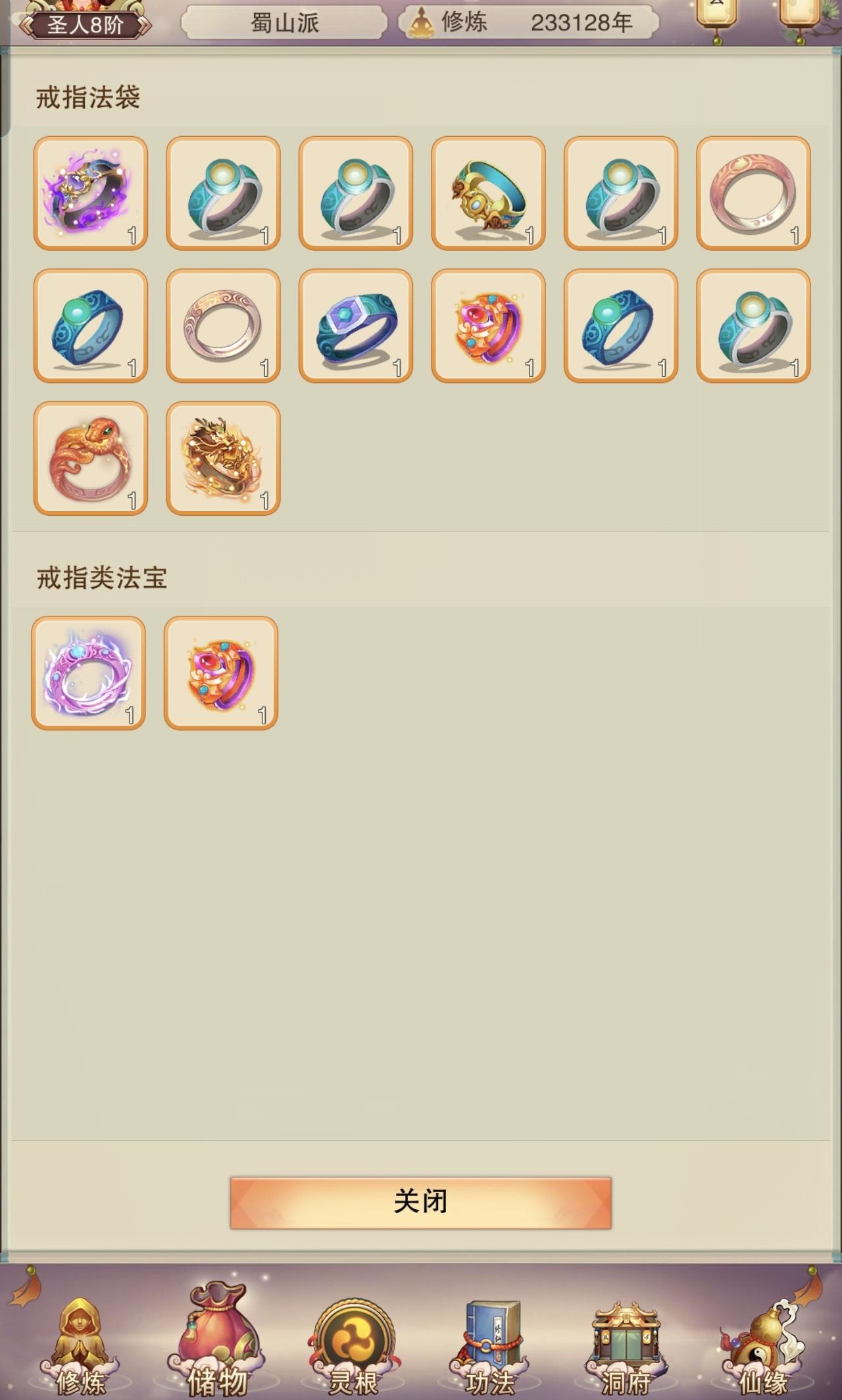Open the 功法 technique book tab

tap(490, 1345)
